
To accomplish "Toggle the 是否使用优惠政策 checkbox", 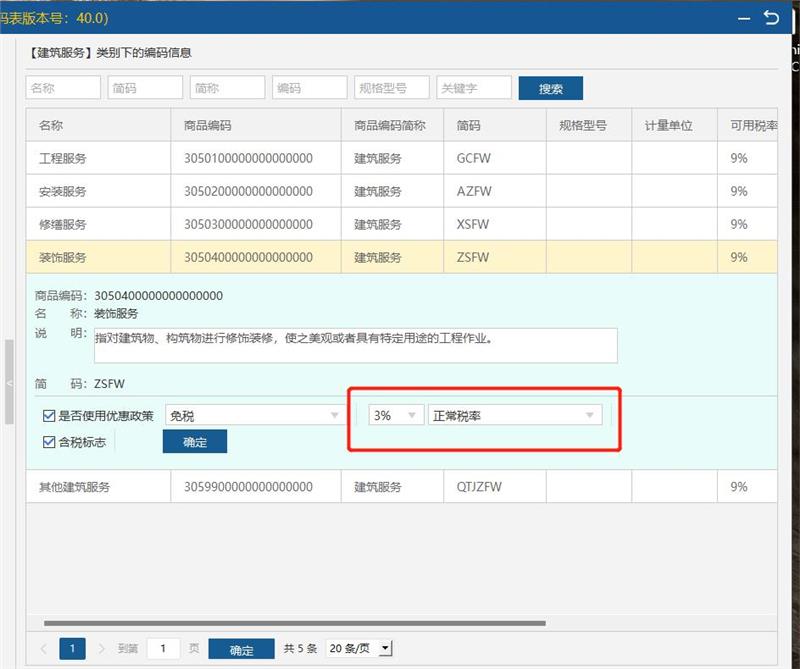I will (49, 416).
